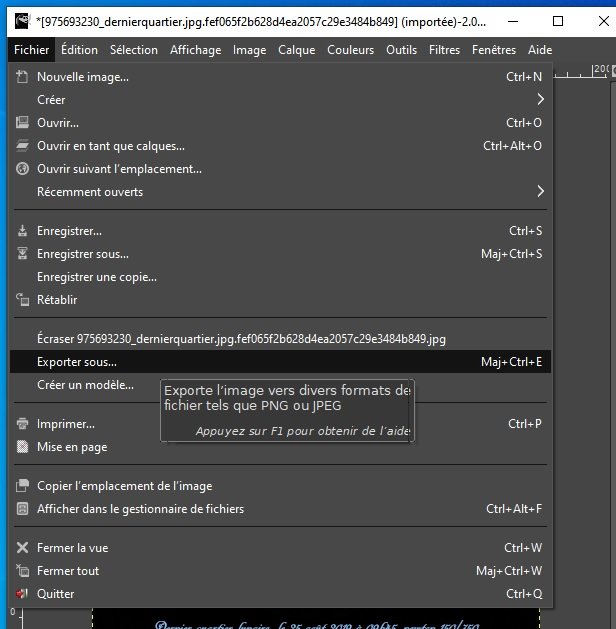Select Exporter sous... entry

click(280, 361)
